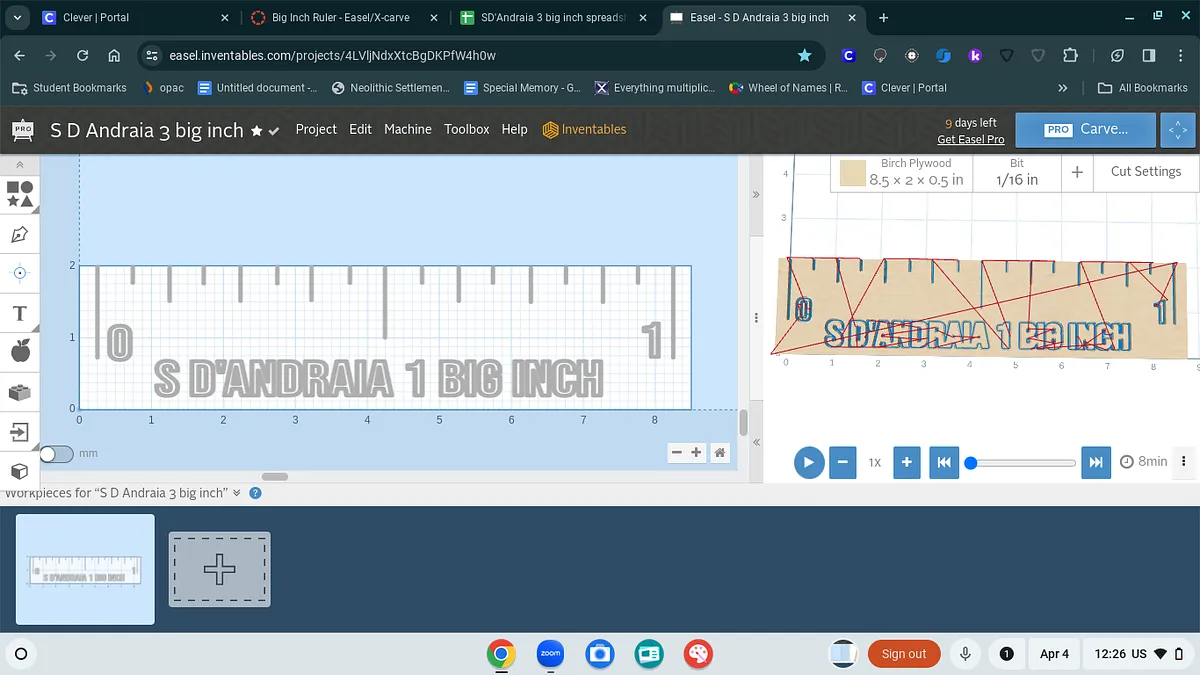
Task: Open the Machine menu
Action: [408, 129]
